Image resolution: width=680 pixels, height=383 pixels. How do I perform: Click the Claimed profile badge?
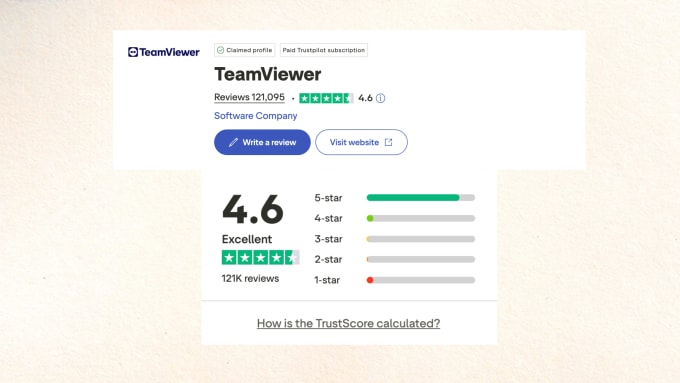click(245, 50)
